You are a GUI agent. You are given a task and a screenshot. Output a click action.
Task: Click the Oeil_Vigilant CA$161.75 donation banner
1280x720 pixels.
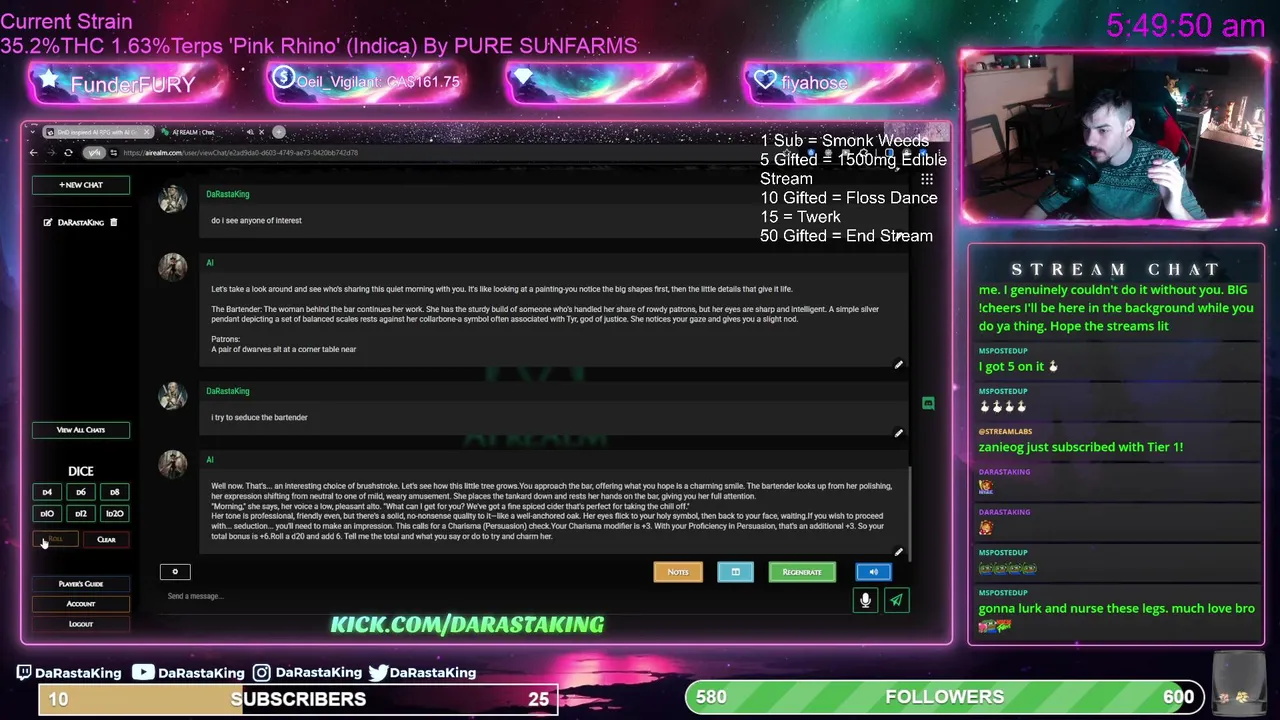click(x=366, y=83)
